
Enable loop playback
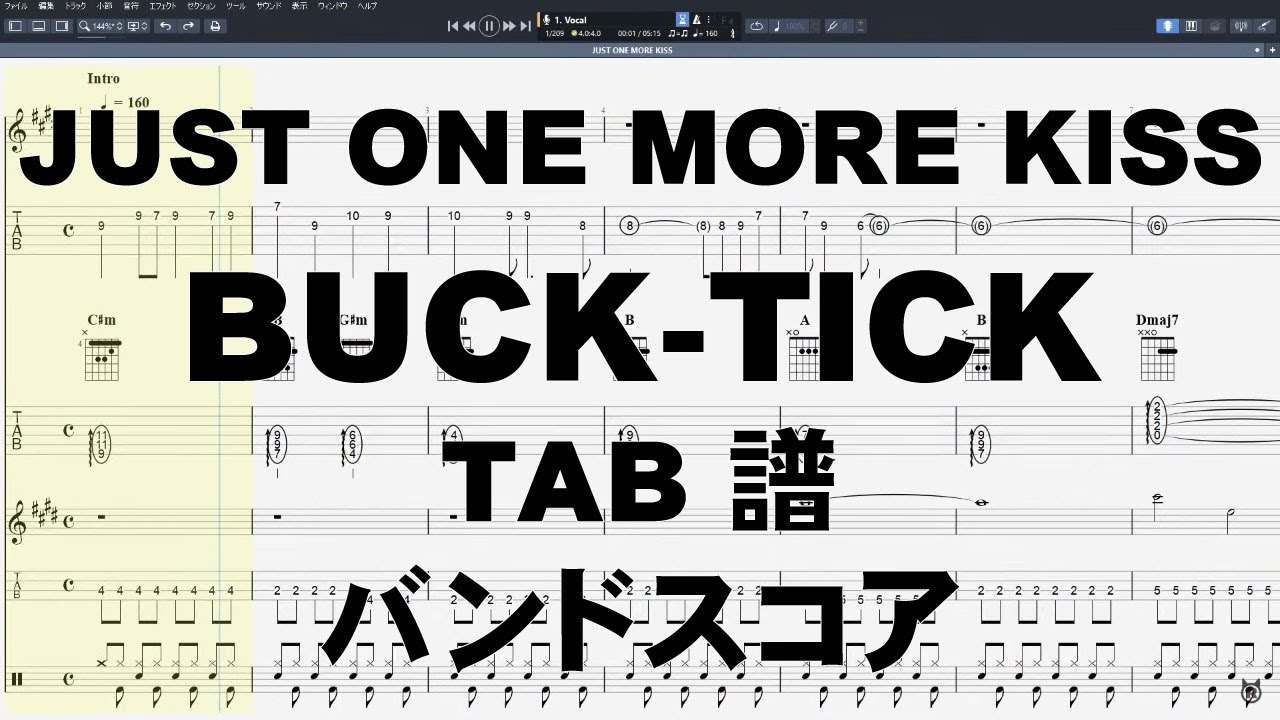[756, 26]
